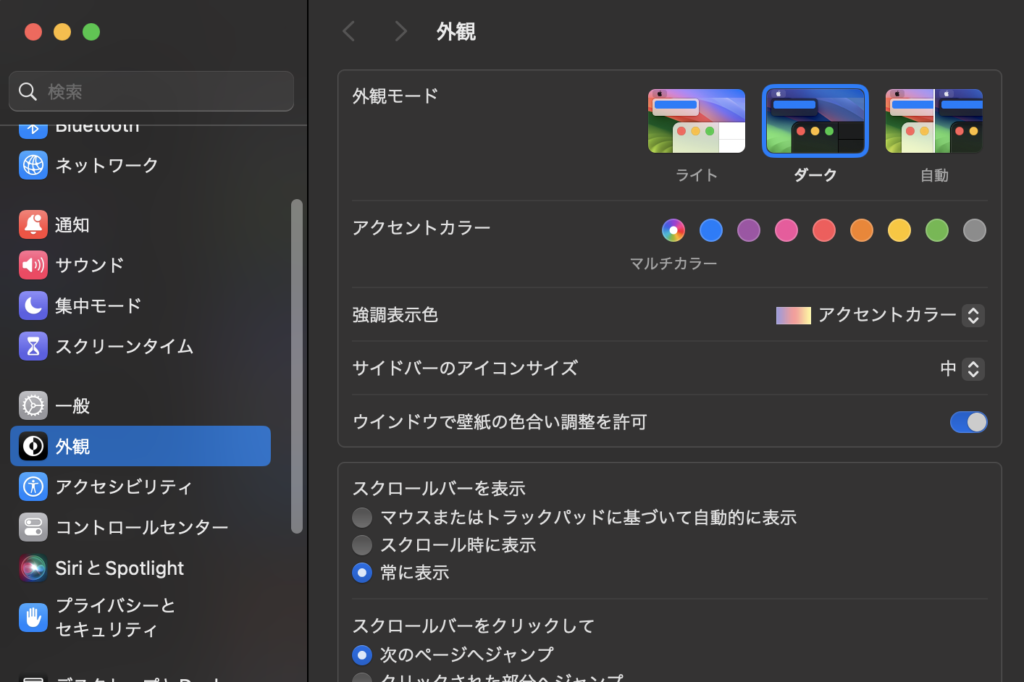Viewport: 1024px width, 682px height.
Task: Select the 自動 appearance thumbnail
Action: coord(934,121)
